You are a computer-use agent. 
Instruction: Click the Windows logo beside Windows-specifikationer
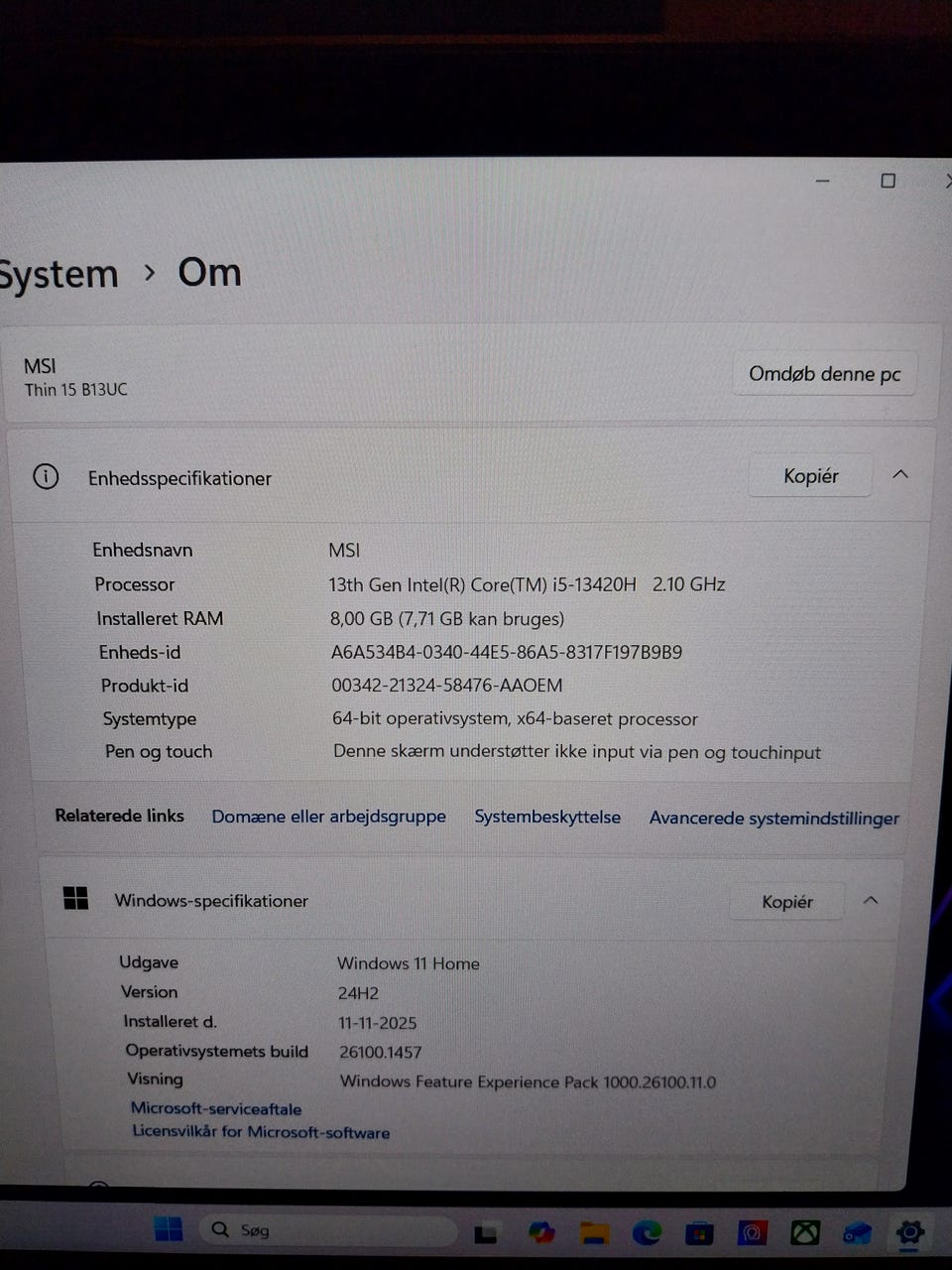click(75, 899)
